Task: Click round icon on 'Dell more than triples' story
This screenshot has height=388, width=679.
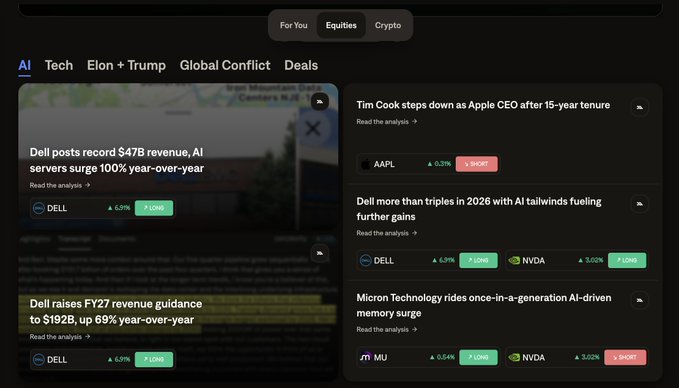Action: (x=640, y=204)
